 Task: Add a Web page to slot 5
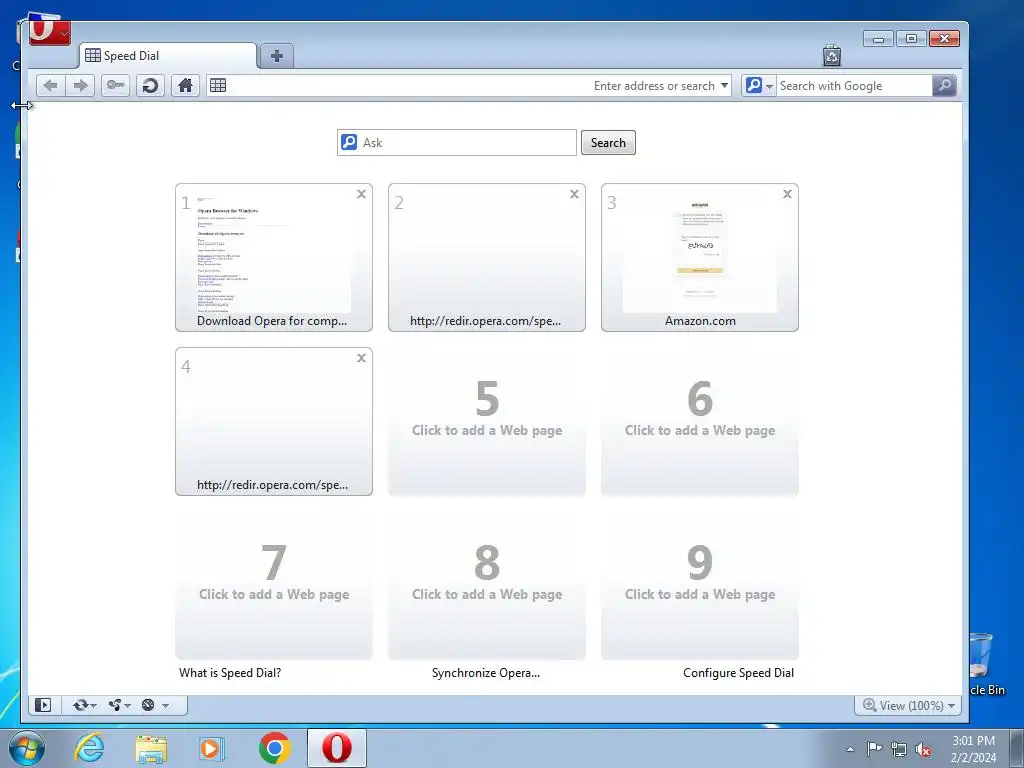point(487,421)
